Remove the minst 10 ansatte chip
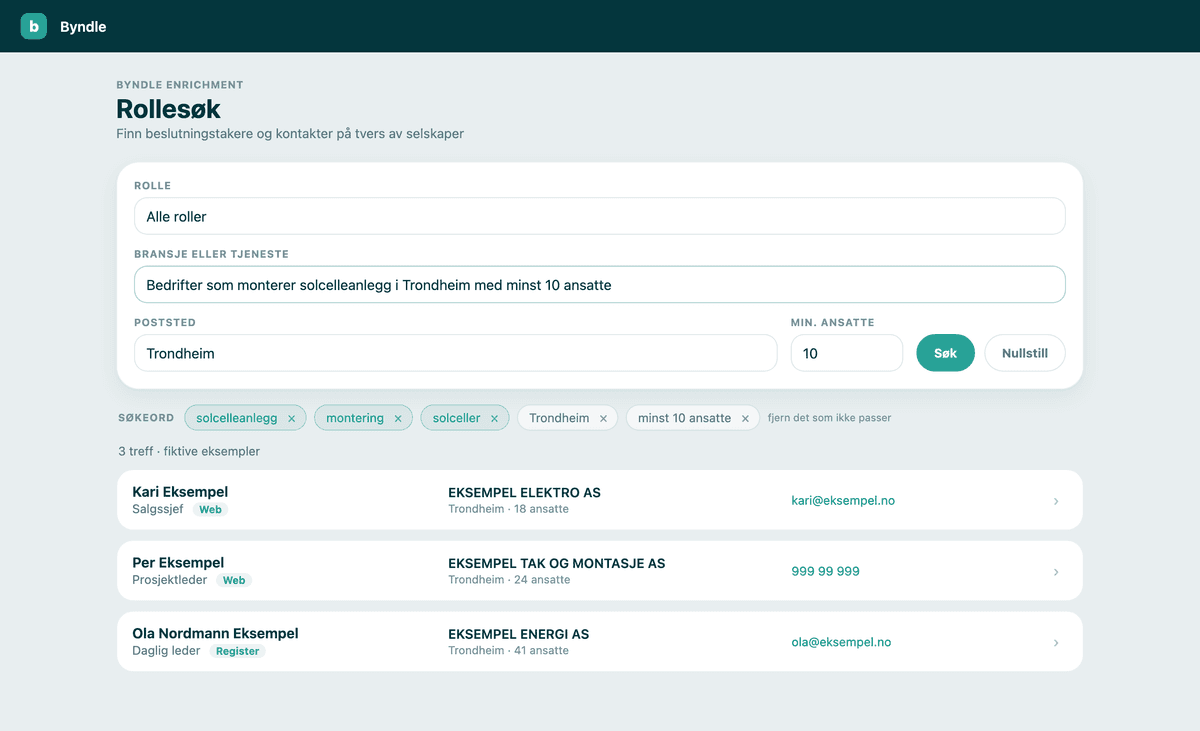The width and height of the screenshot is (1200, 731). pyautogui.click(x=745, y=418)
